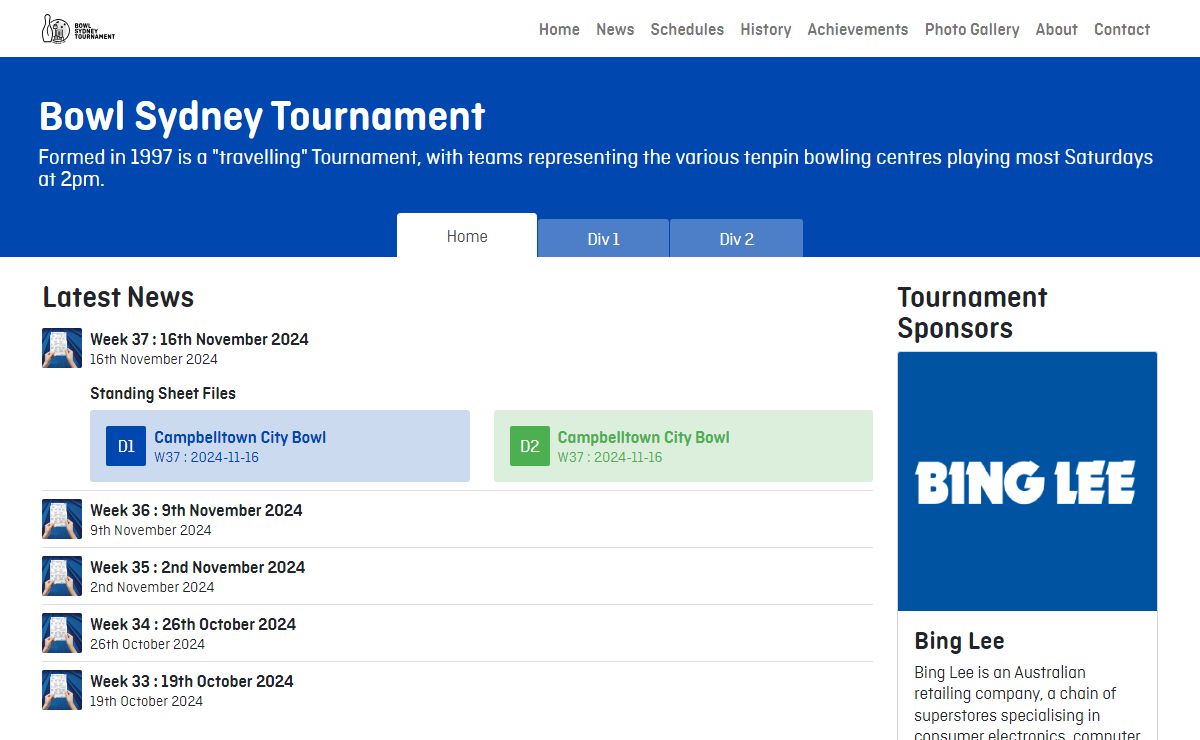Click the Week 36 news thumbnail icon

[62, 519]
